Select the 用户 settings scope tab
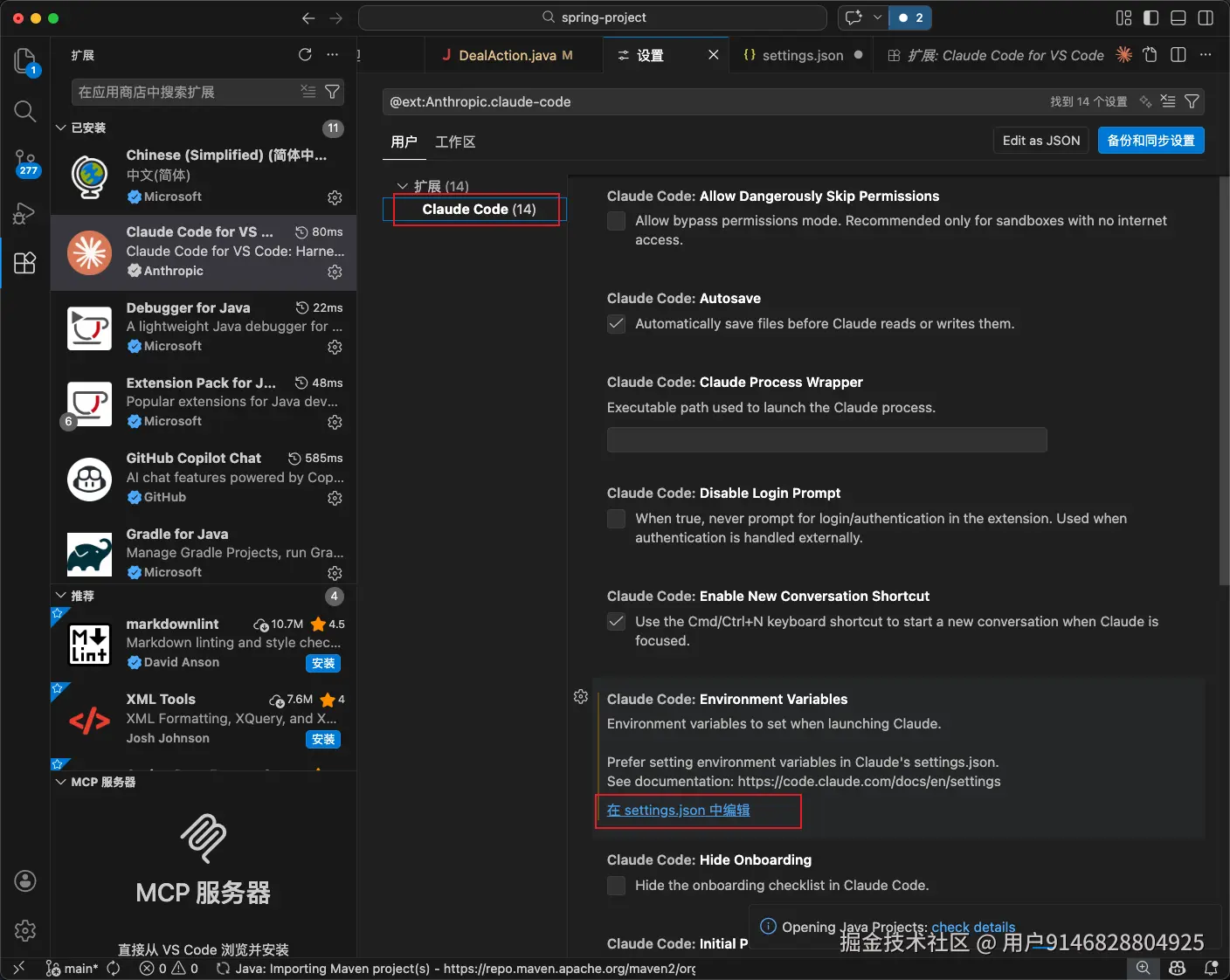 point(404,141)
